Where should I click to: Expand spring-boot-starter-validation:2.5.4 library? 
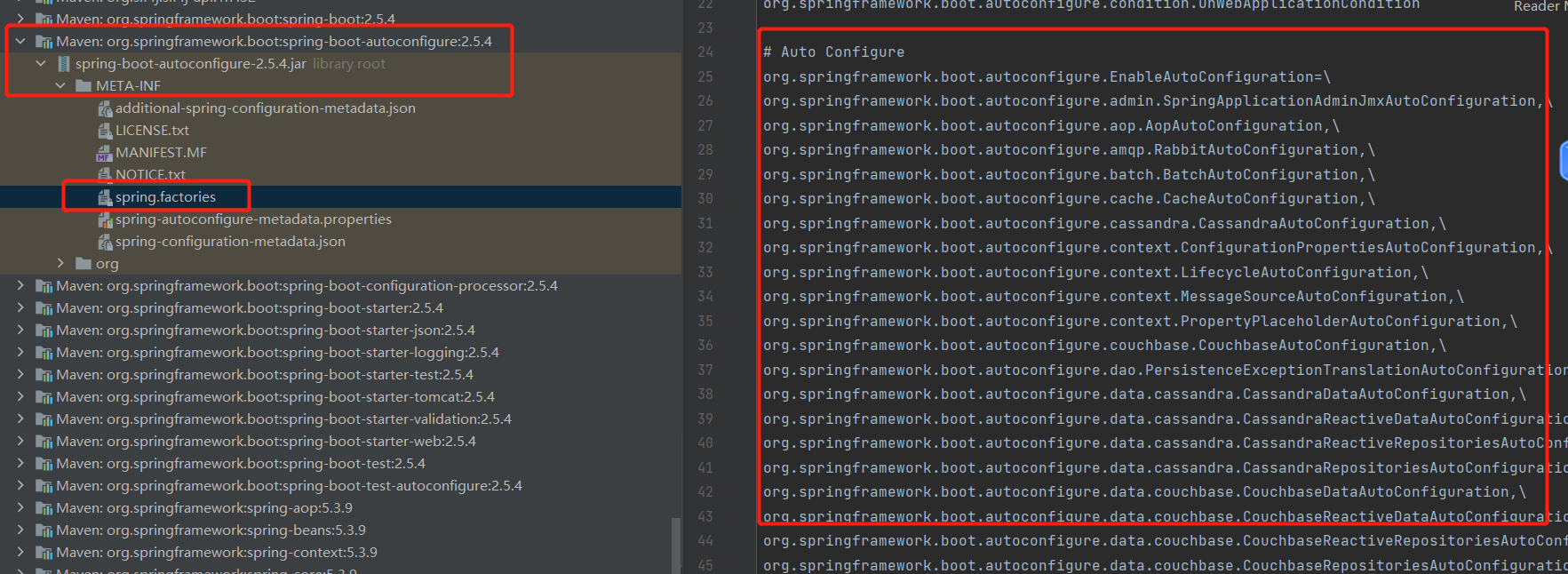(x=20, y=419)
